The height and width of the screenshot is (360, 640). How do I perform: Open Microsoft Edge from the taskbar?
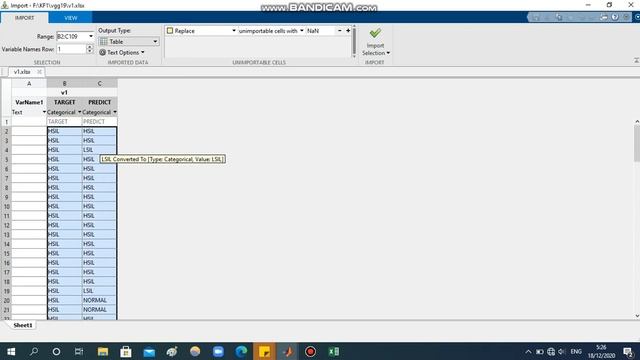pyautogui.click(x=241, y=351)
